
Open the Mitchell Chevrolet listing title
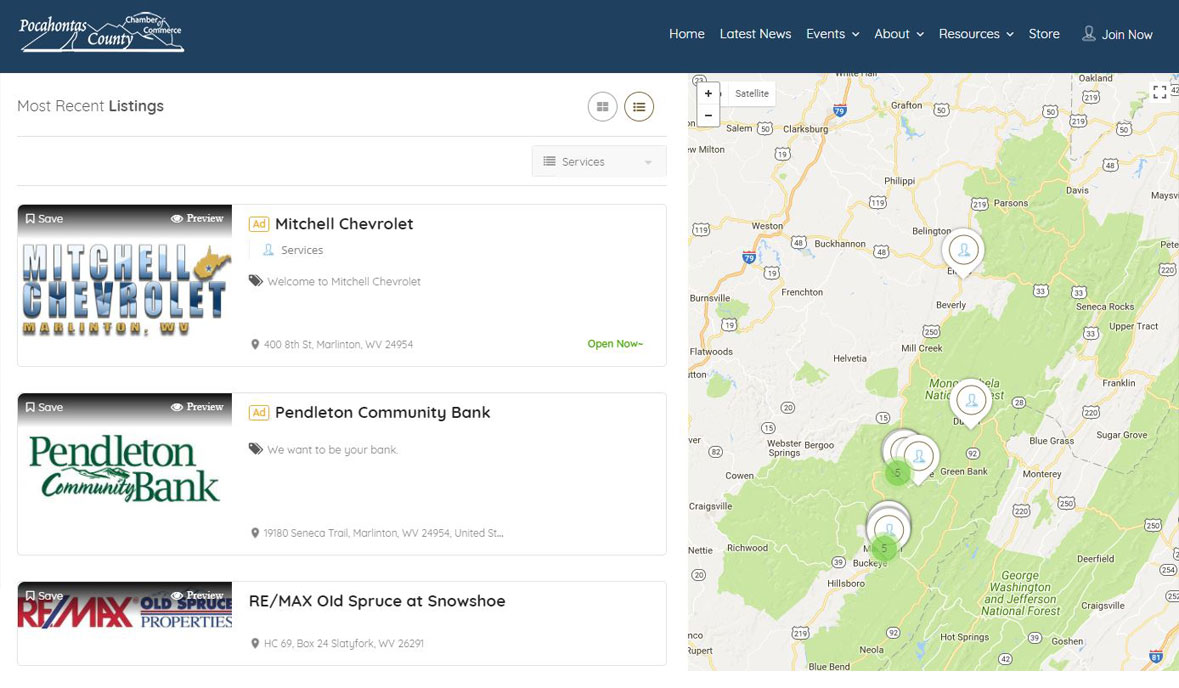click(344, 224)
